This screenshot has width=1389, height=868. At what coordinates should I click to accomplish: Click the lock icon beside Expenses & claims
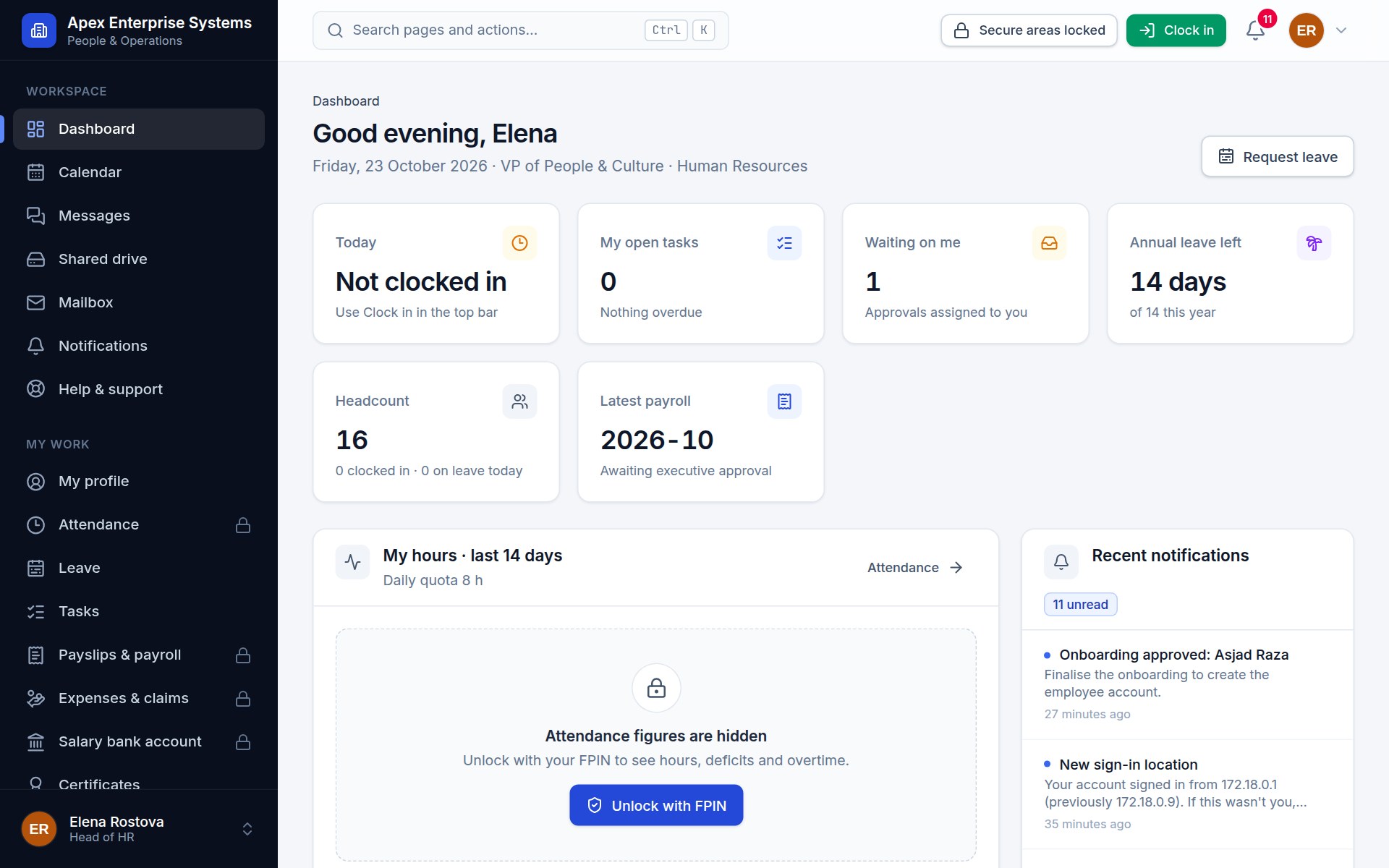point(243,699)
